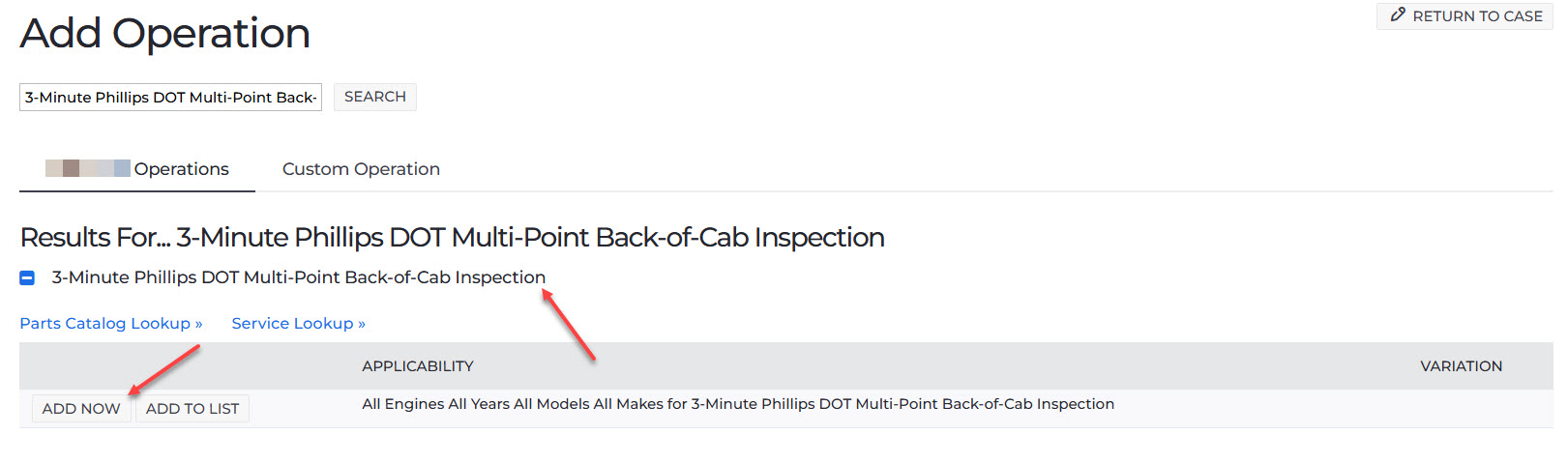Click the Results For heading text
1568x464 pixels.
click(x=452, y=238)
